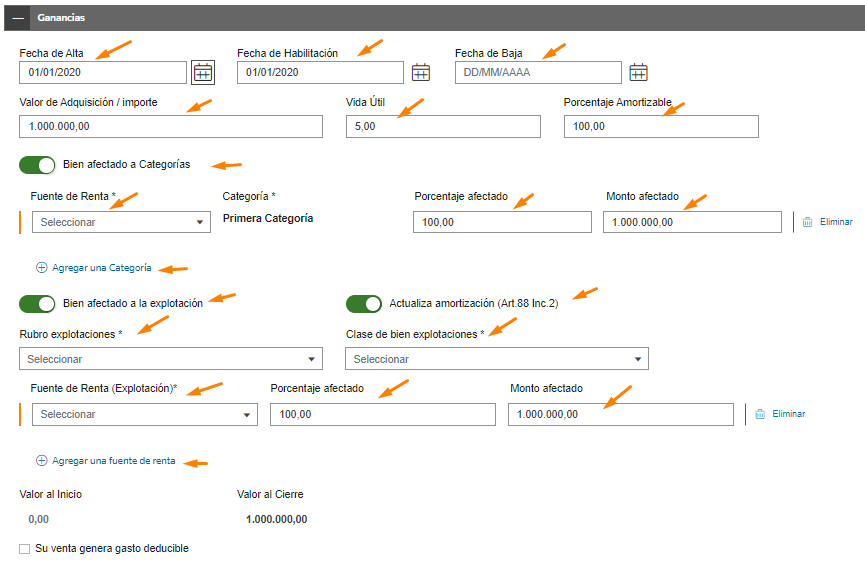The width and height of the screenshot is (865, 561).
Task: Toggle Bien afectado a Categorías switch
Action: [x=37, y=165]
